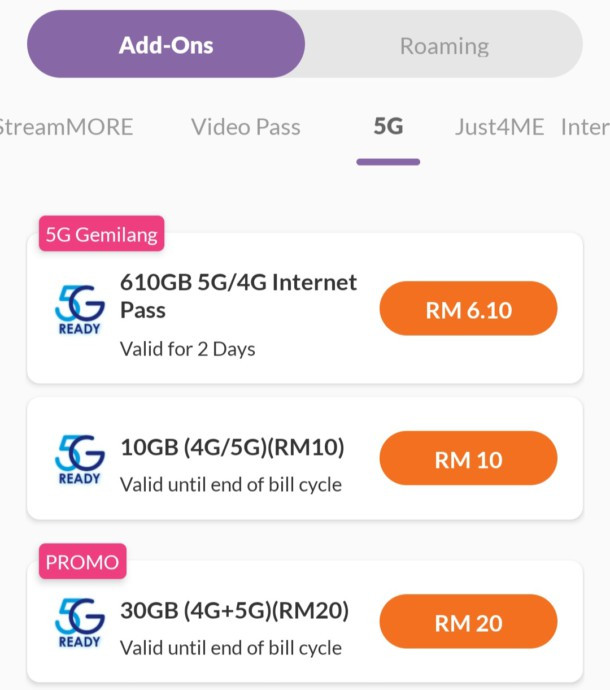Open 10GB (4G/5G)(RM10) plan details
Image resolution: width=610 pixels, height=690 pixels.
click(x=232, y=448)
